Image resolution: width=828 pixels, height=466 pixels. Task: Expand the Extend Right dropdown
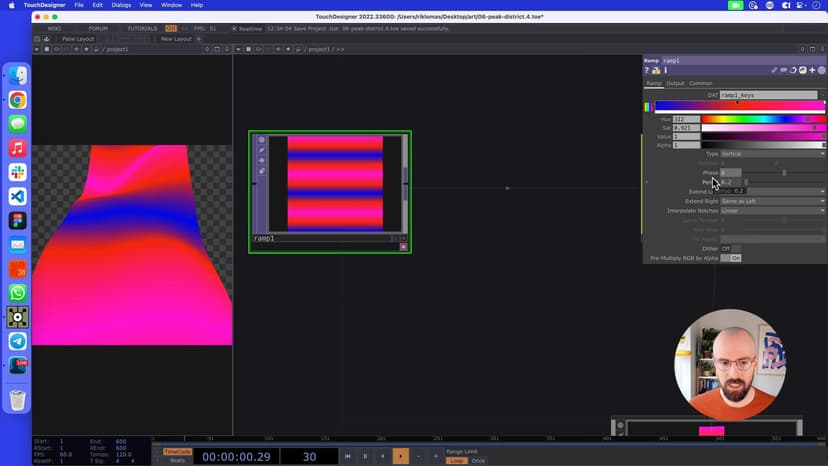click(x=772, y=201)
